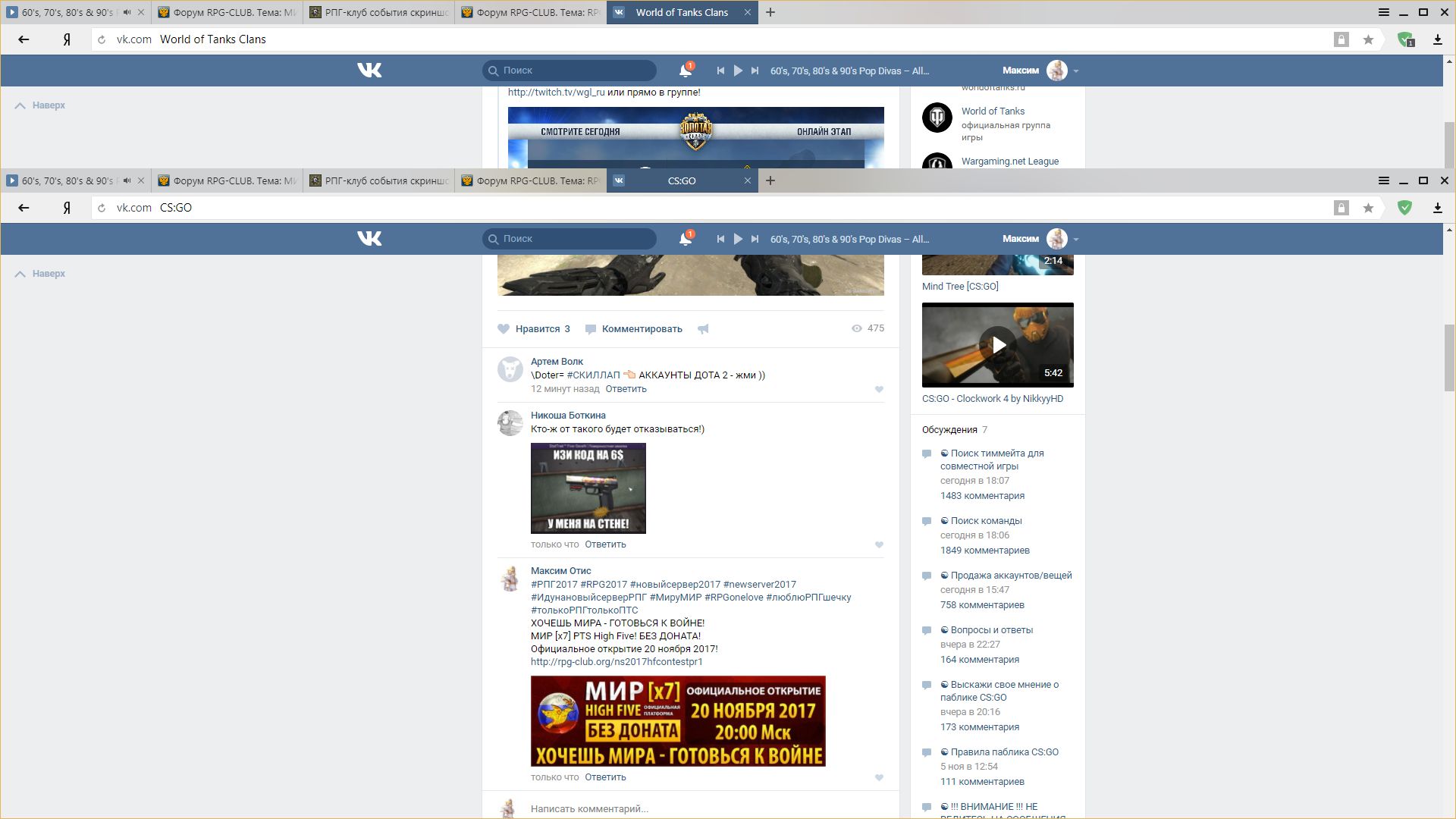
Task: Play CS:GO Clockwork 4 video
Action: coord(998,345)
